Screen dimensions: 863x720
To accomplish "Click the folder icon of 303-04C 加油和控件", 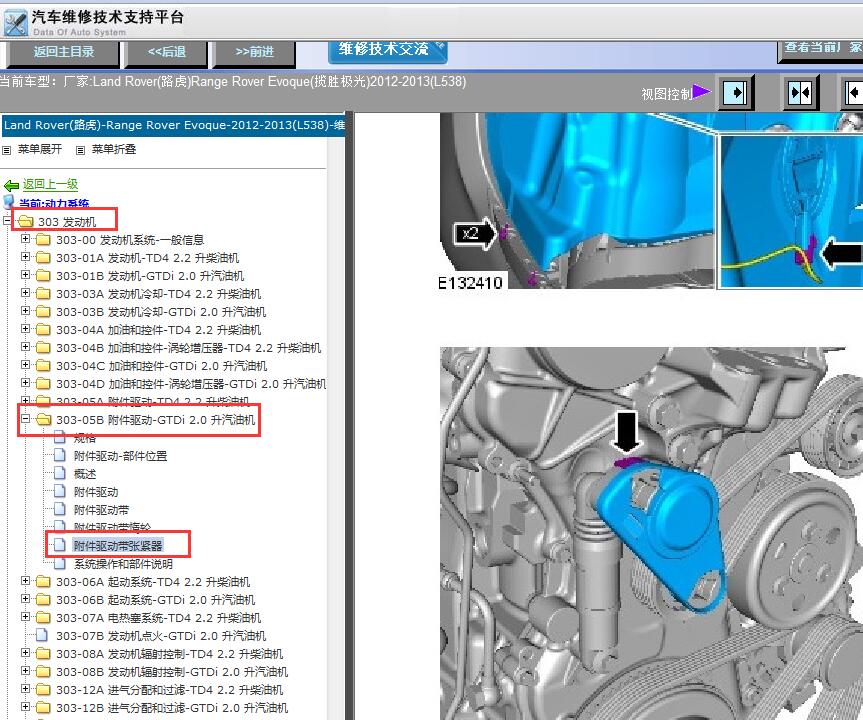I will pos(43,366).
